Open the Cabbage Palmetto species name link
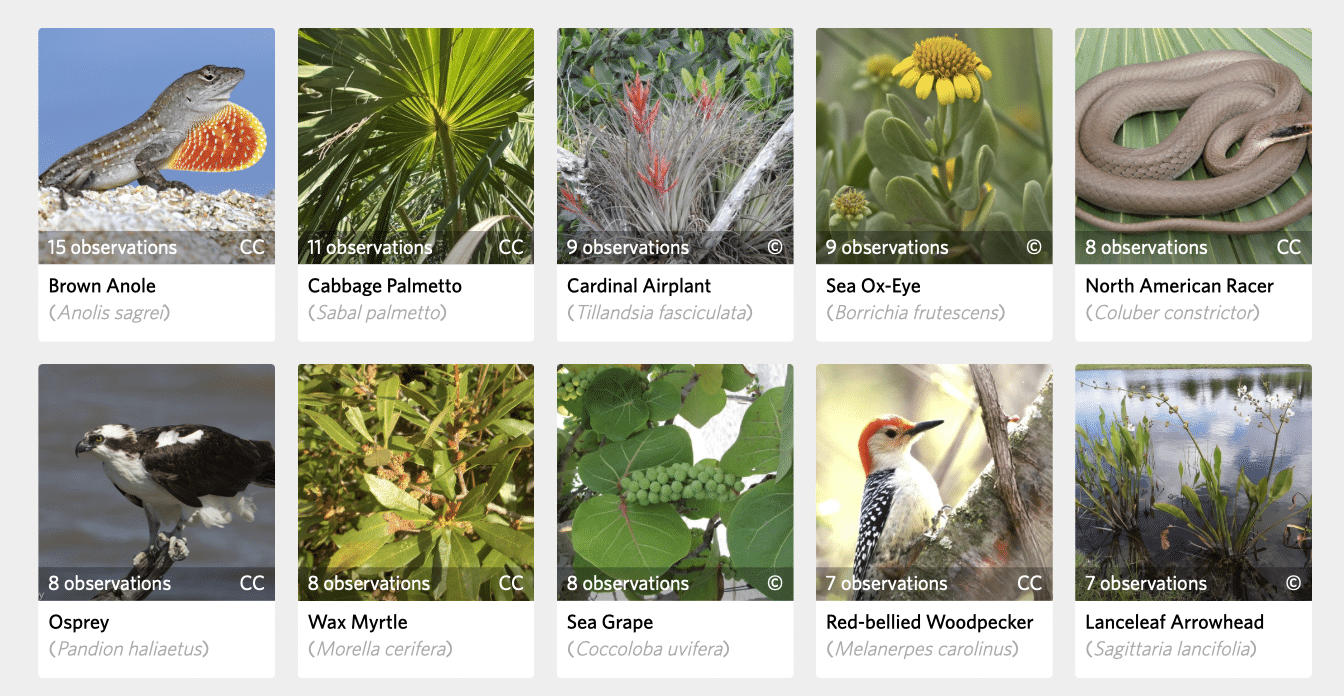 click(385, 286)
